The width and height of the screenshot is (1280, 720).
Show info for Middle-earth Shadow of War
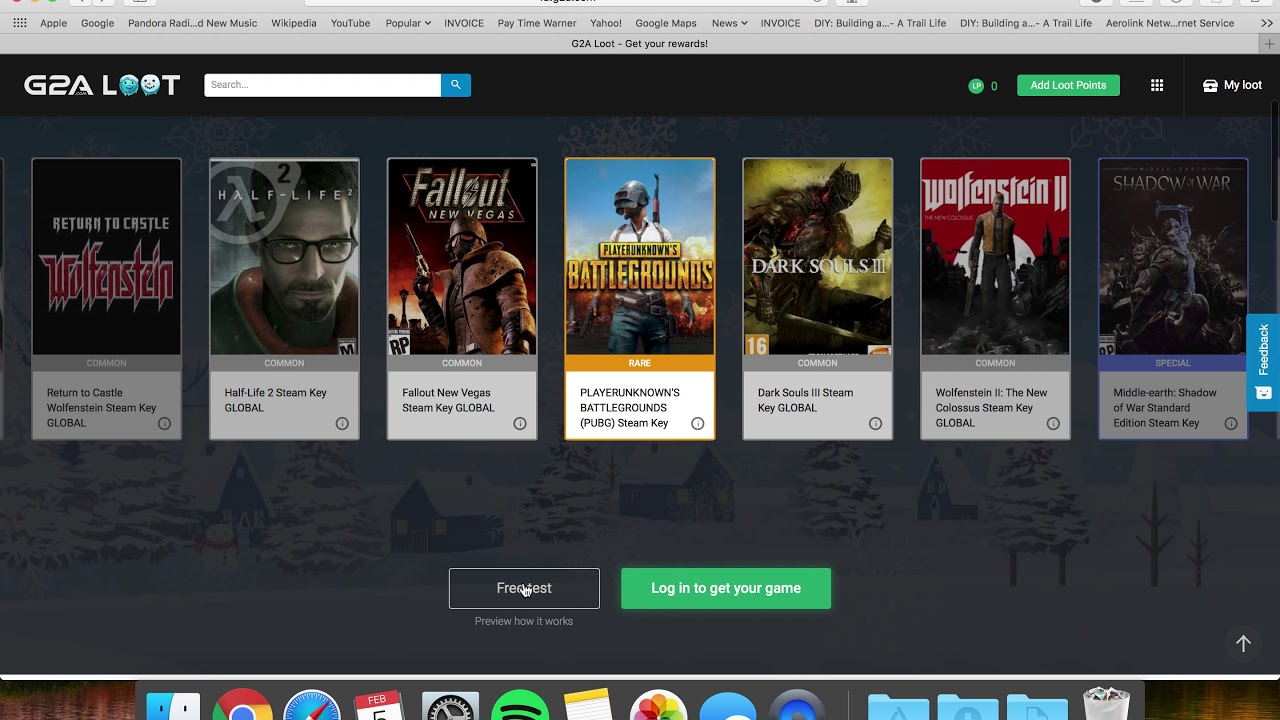[x=1231, y=423]
